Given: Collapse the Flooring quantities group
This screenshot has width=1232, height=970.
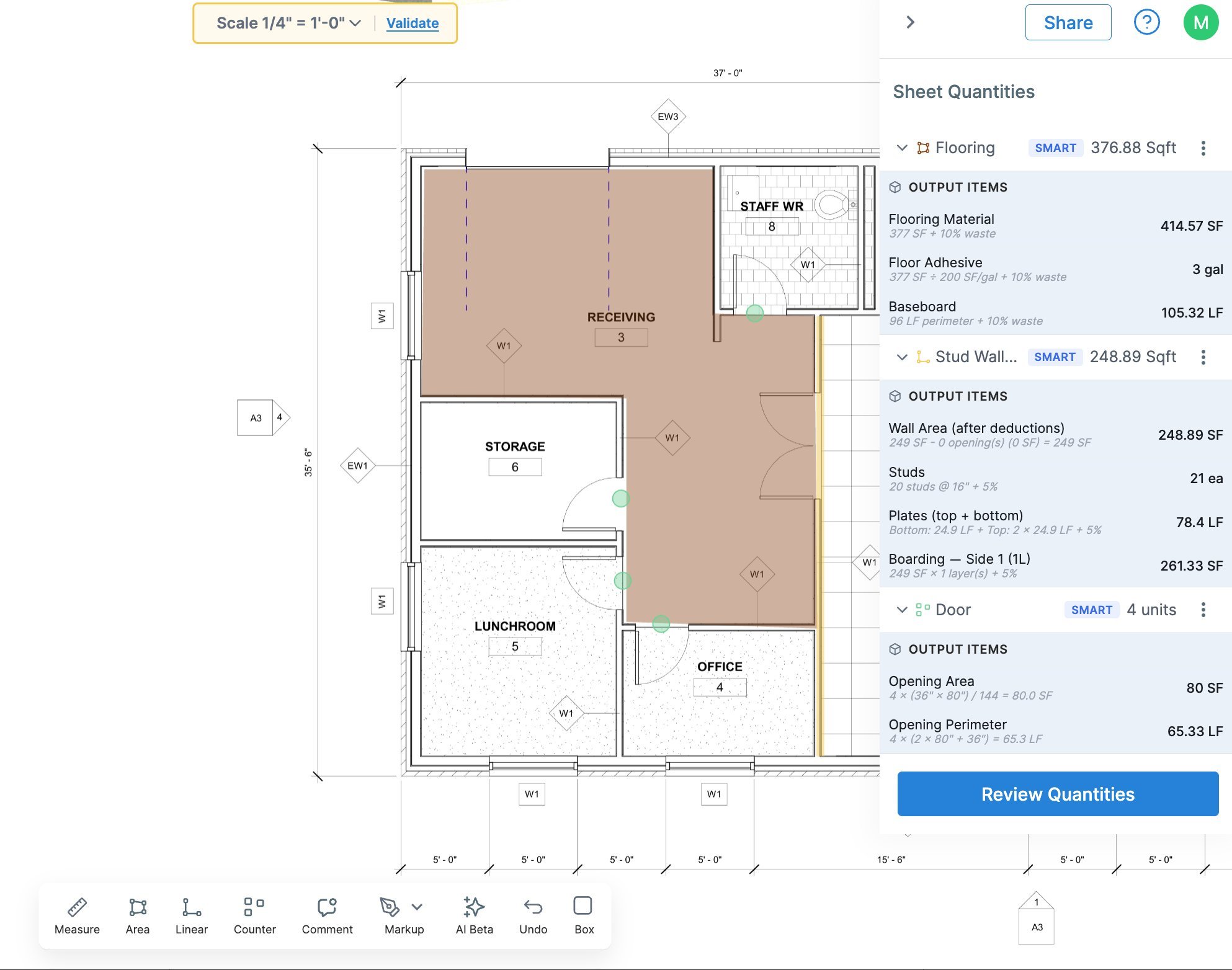Looking at the screenshot, I should [x=902, y=148].
